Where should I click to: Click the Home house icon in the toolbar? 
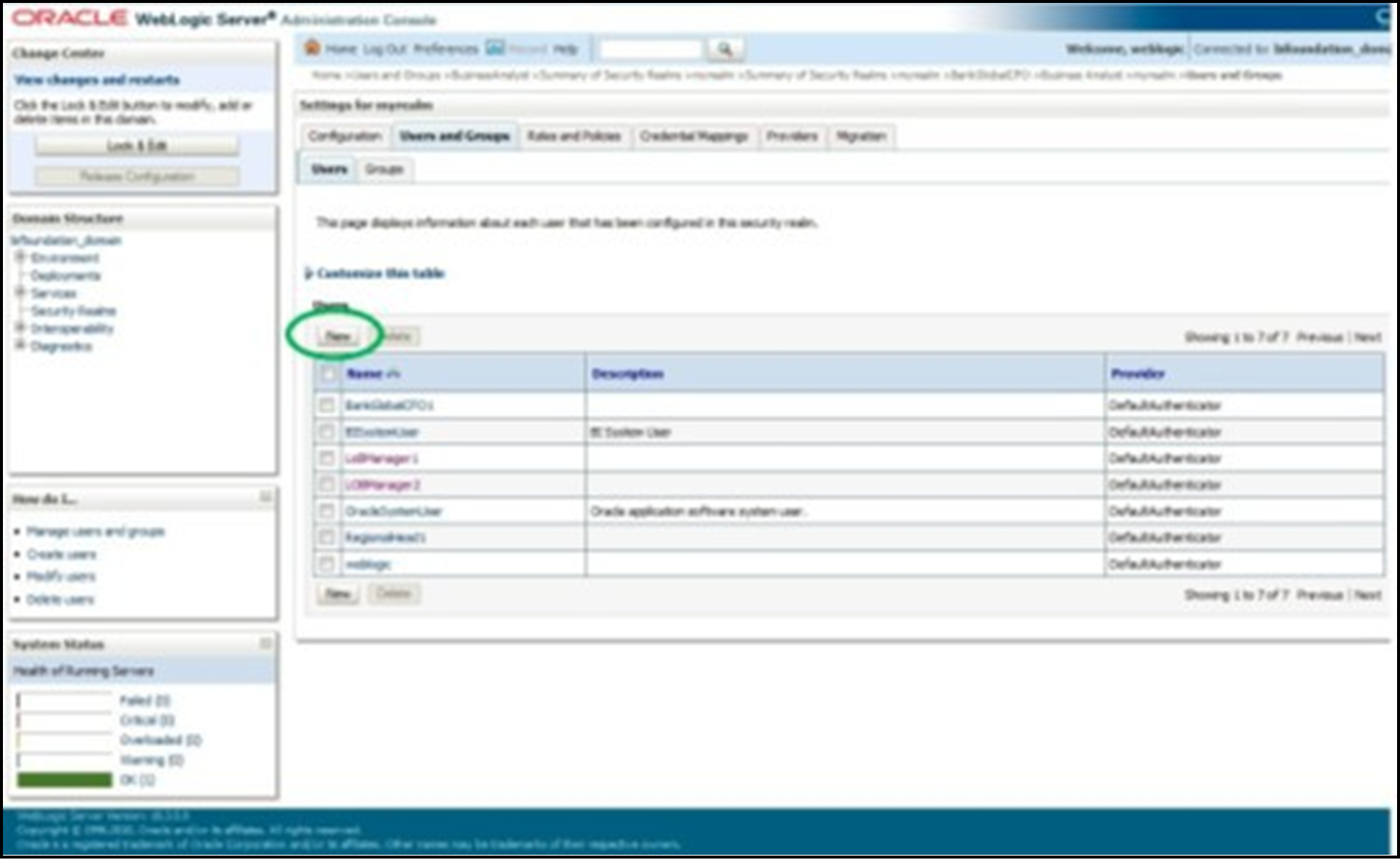click(x=313, y=48)
